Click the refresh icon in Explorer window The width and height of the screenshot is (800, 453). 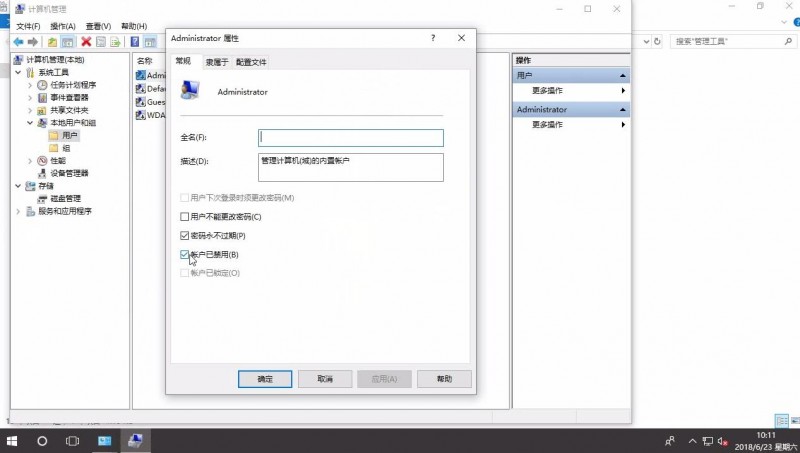658,41
